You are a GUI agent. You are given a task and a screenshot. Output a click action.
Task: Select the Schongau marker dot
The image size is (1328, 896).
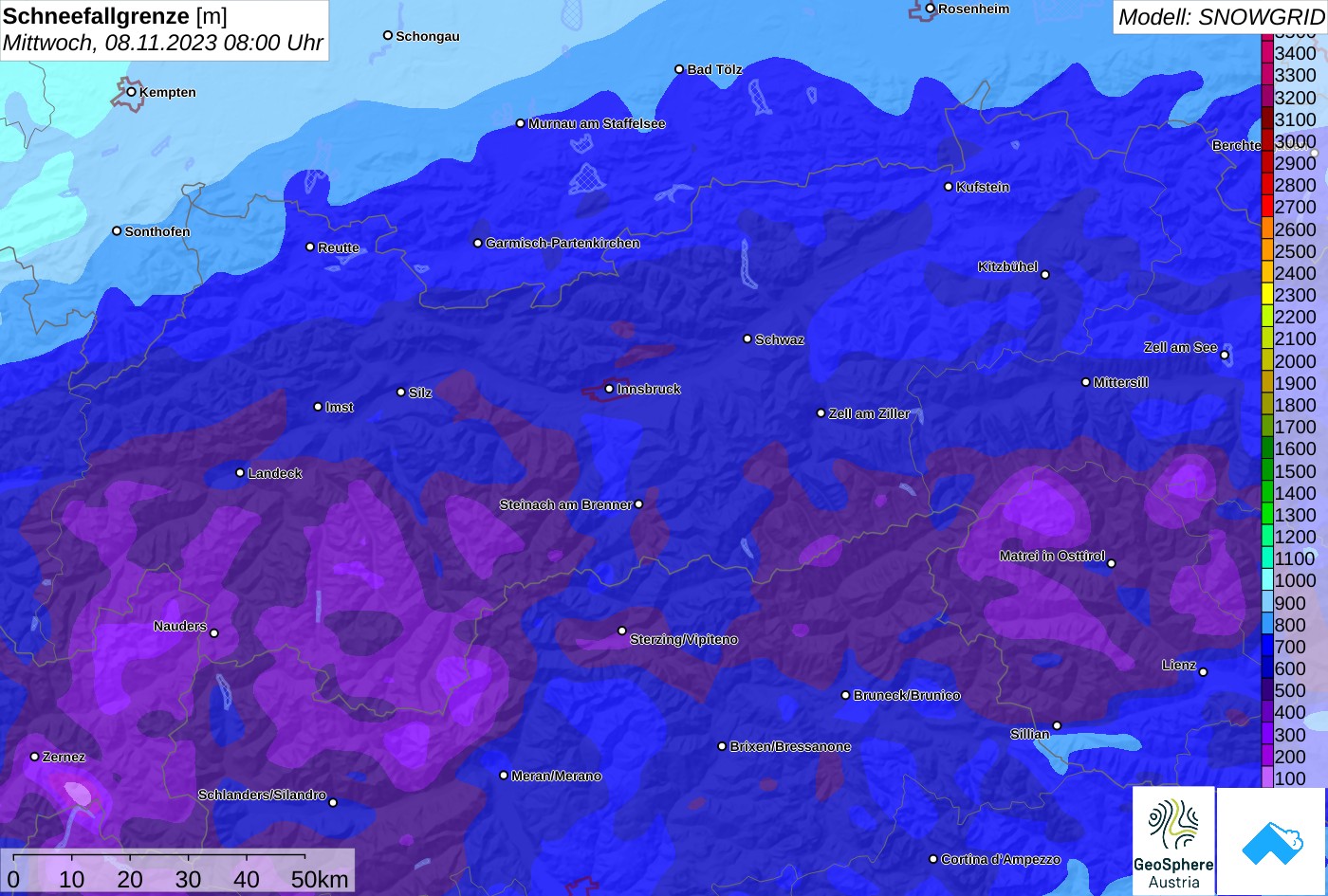(387, 35)
